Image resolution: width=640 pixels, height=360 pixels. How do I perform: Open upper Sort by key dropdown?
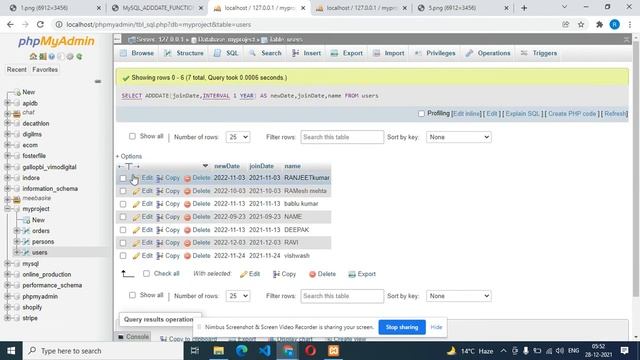coord(459,137)
